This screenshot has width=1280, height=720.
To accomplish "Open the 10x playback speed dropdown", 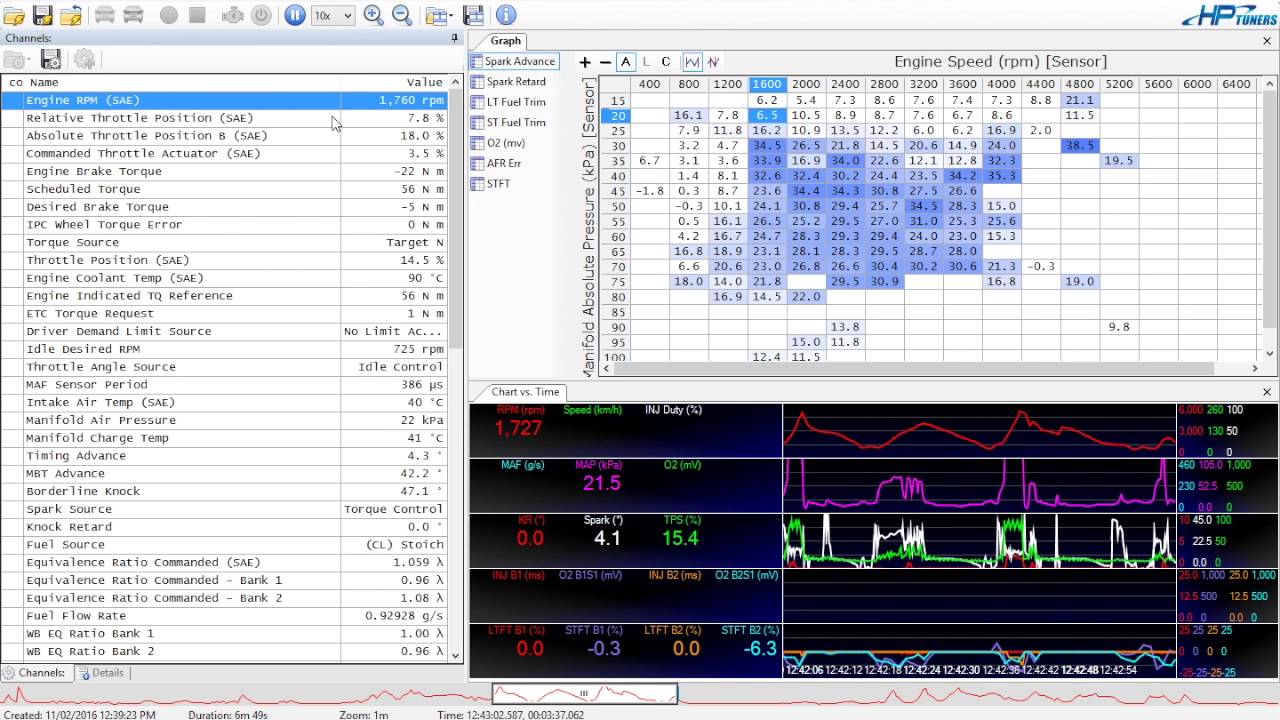I will coord(333,15).
